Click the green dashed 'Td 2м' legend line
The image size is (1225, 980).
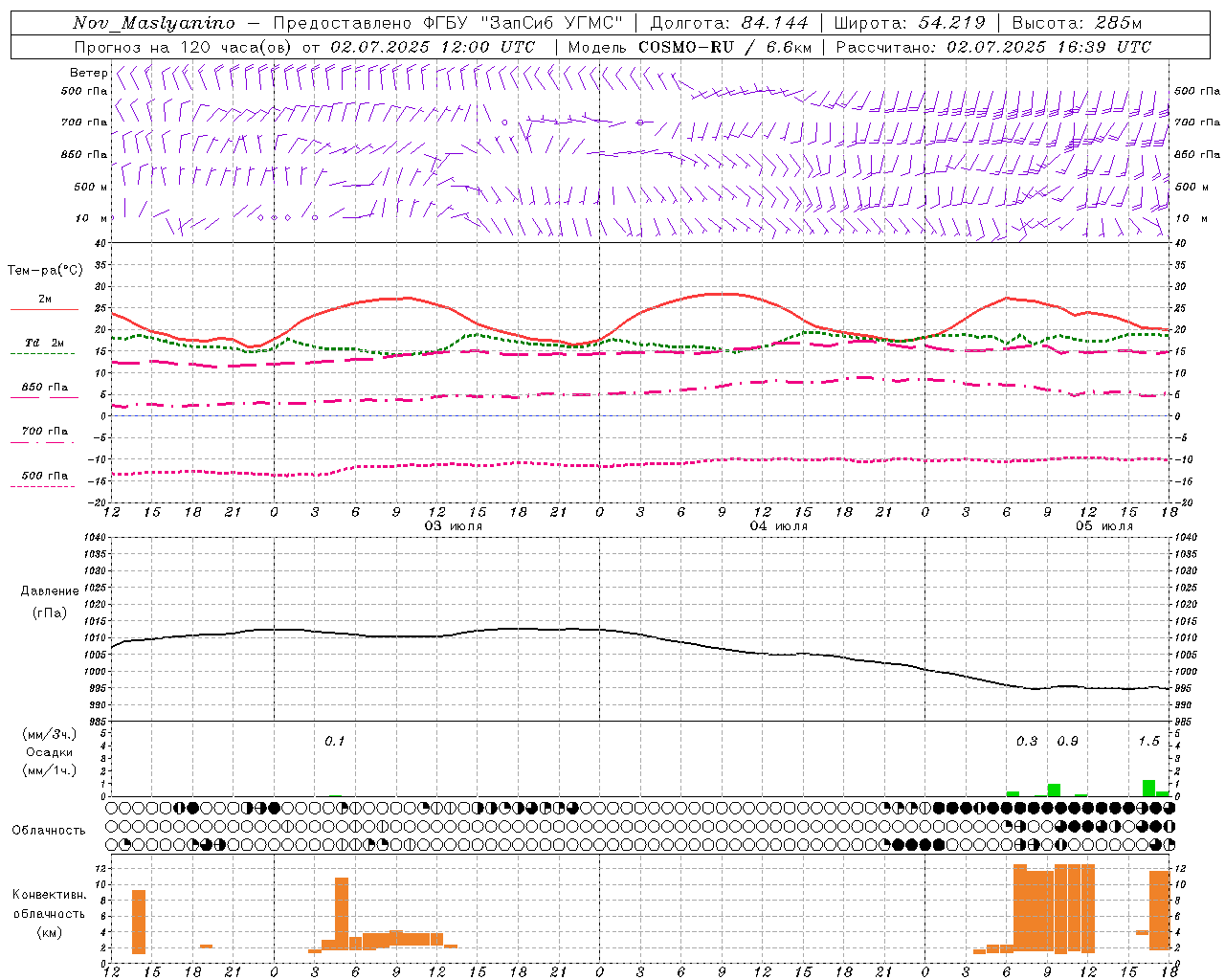tap(42, 353)
